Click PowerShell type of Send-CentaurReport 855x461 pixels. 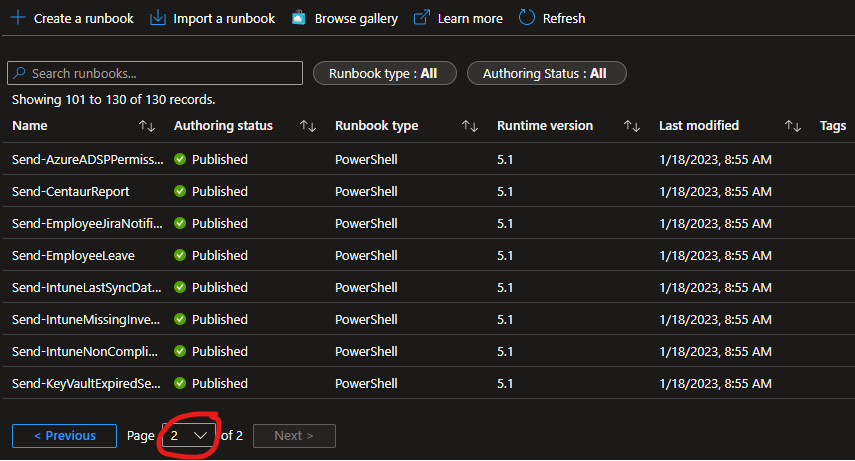click(366, 191)
